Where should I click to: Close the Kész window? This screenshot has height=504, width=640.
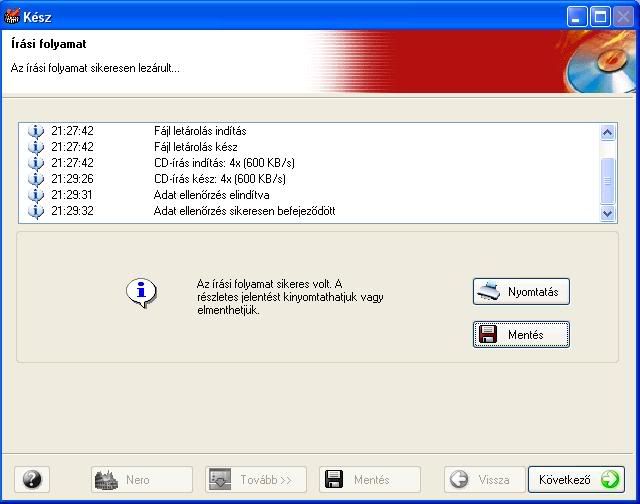point(622,16)
